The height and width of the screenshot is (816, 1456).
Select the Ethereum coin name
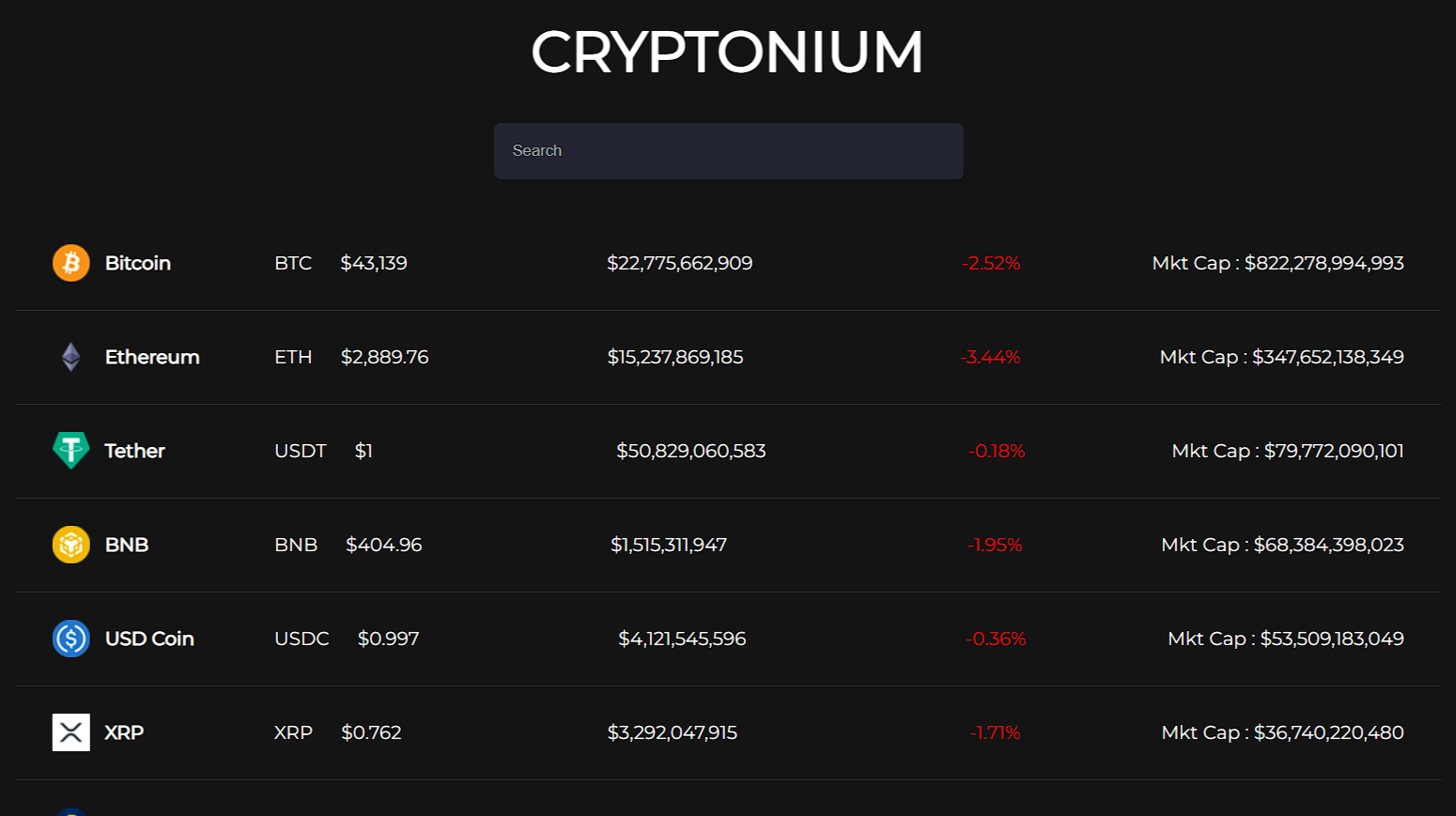pos(152,357)
